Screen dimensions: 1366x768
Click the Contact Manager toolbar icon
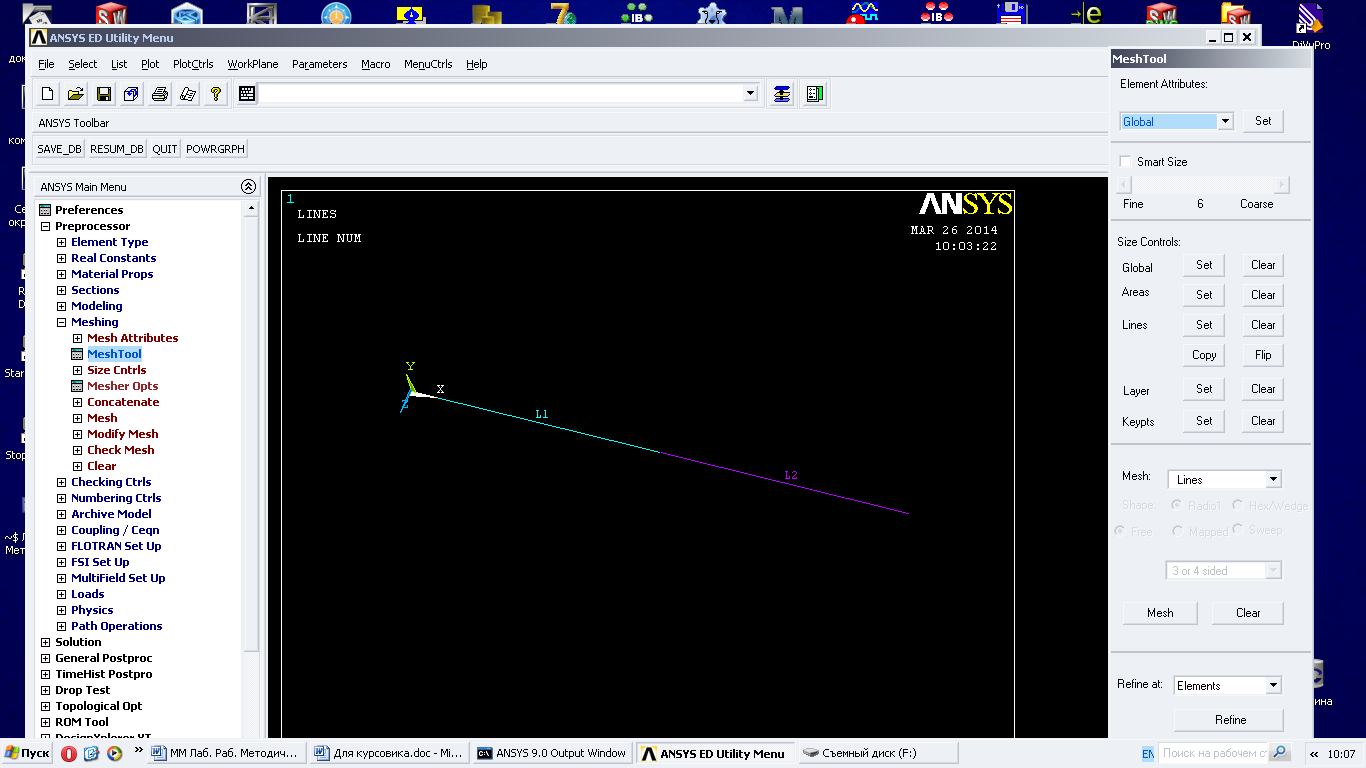click(814, 94)
